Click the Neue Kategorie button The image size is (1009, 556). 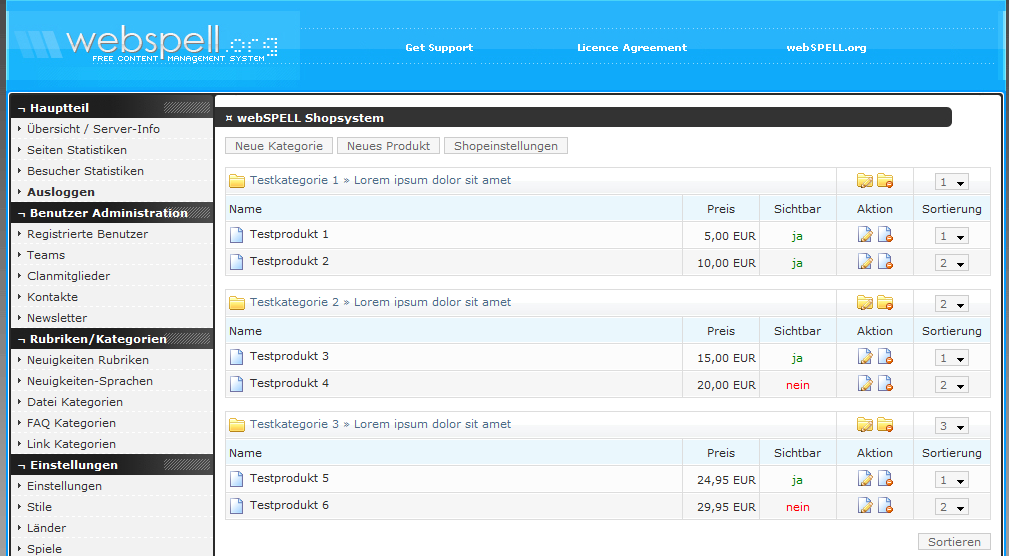pyautogui.click(x=279, y=146)
